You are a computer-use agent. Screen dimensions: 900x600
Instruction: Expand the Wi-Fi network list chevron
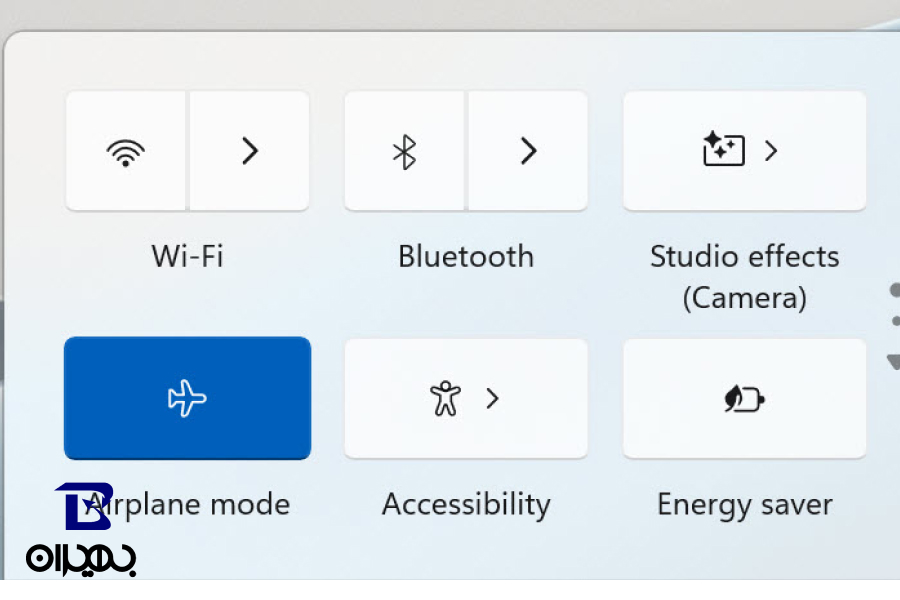[249, 151]
